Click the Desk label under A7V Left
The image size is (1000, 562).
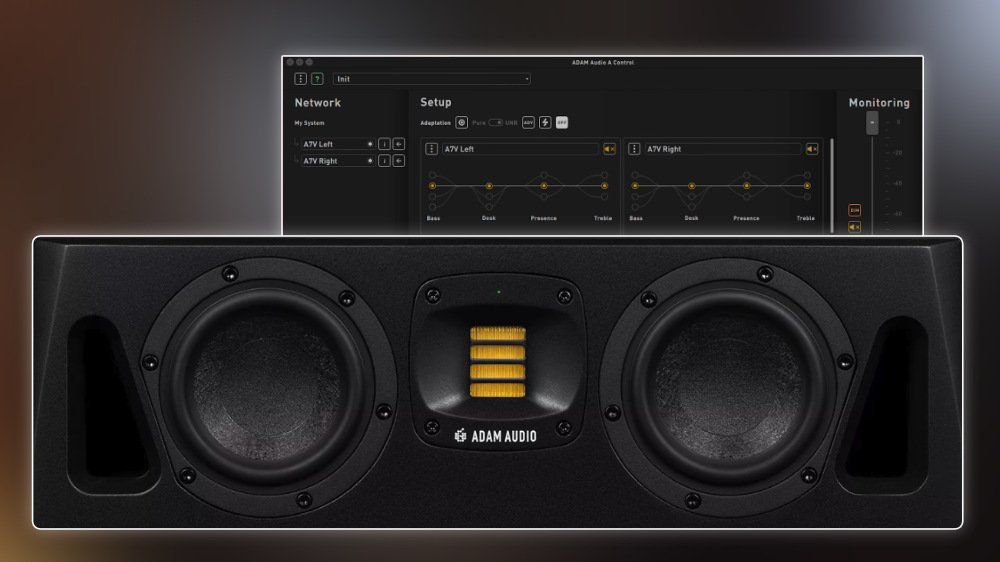[489, 218]
